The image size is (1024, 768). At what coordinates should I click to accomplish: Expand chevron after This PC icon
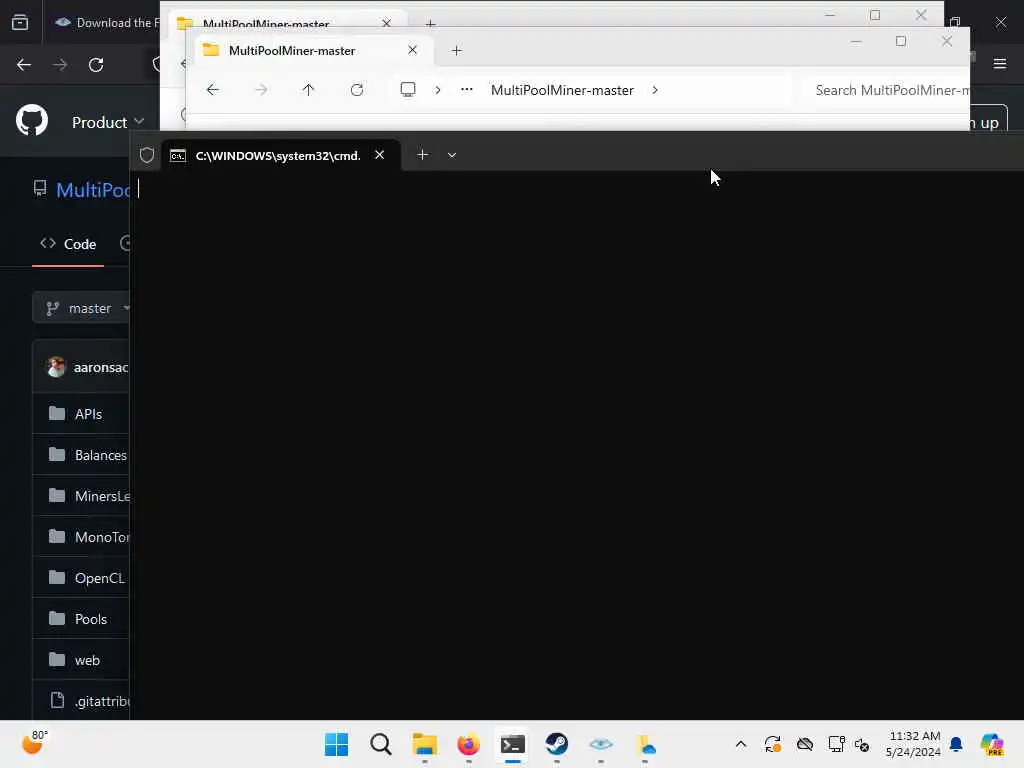click(x=438, y=90)
